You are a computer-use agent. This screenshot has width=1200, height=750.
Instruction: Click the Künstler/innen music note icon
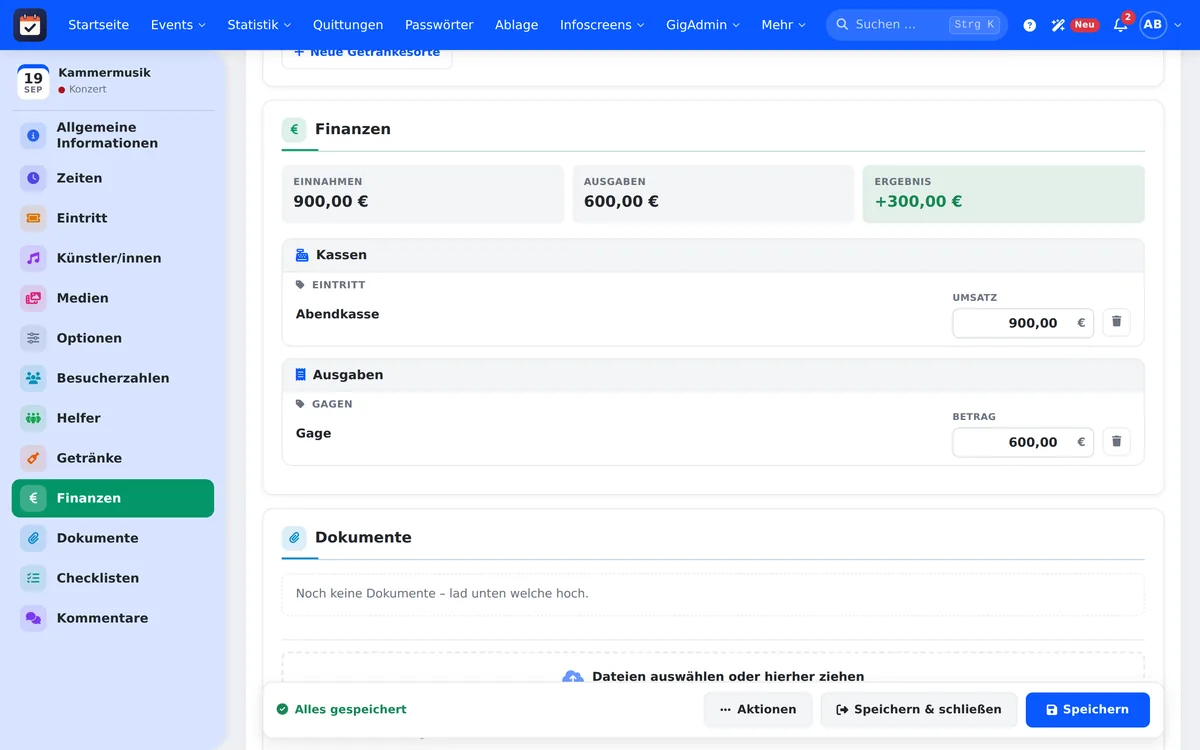(x=34, y=258)
